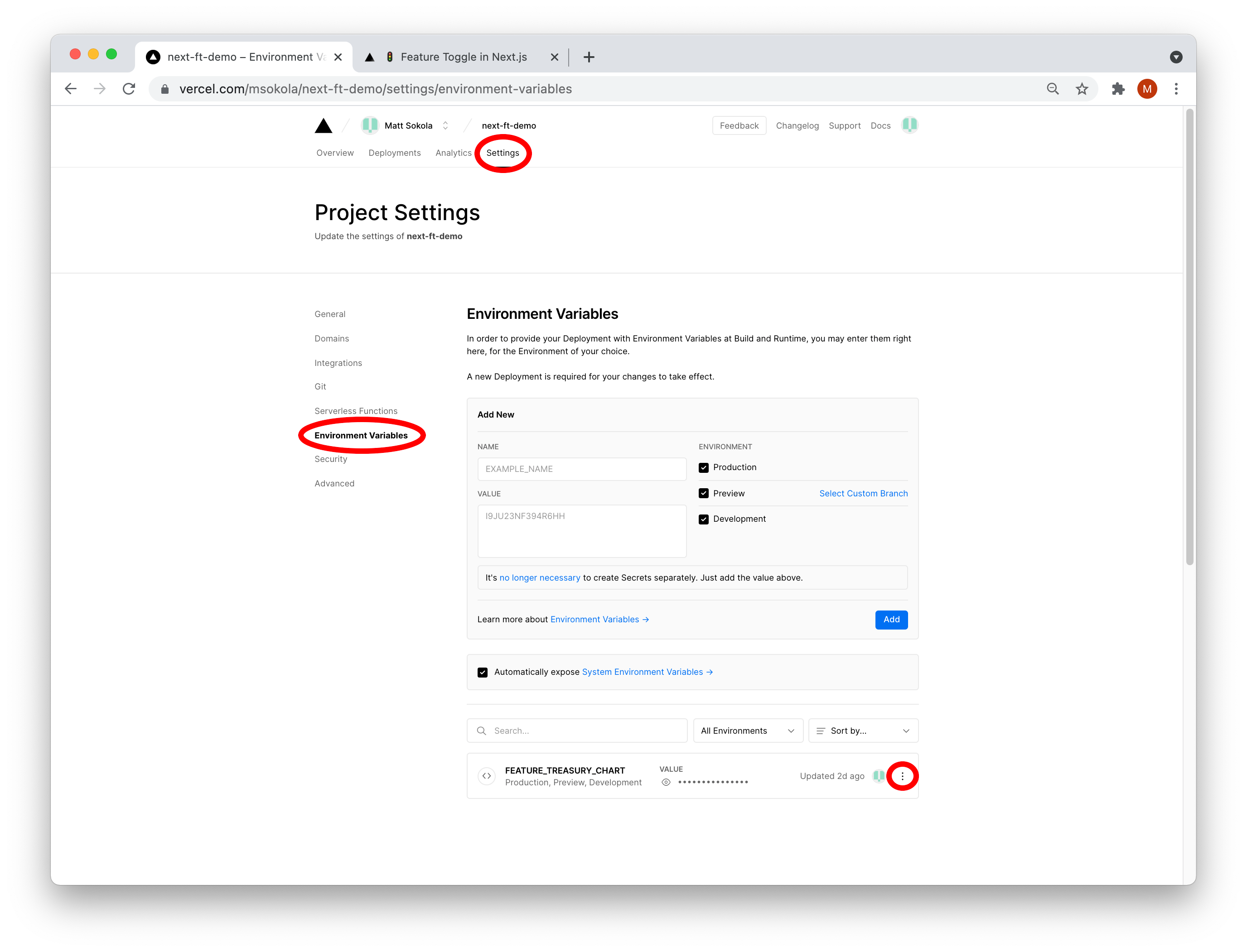Image resolution: width=1247 pixels, height=952 pixels.
Task: Focus the NAME input field
Action: tap(581, 469)
